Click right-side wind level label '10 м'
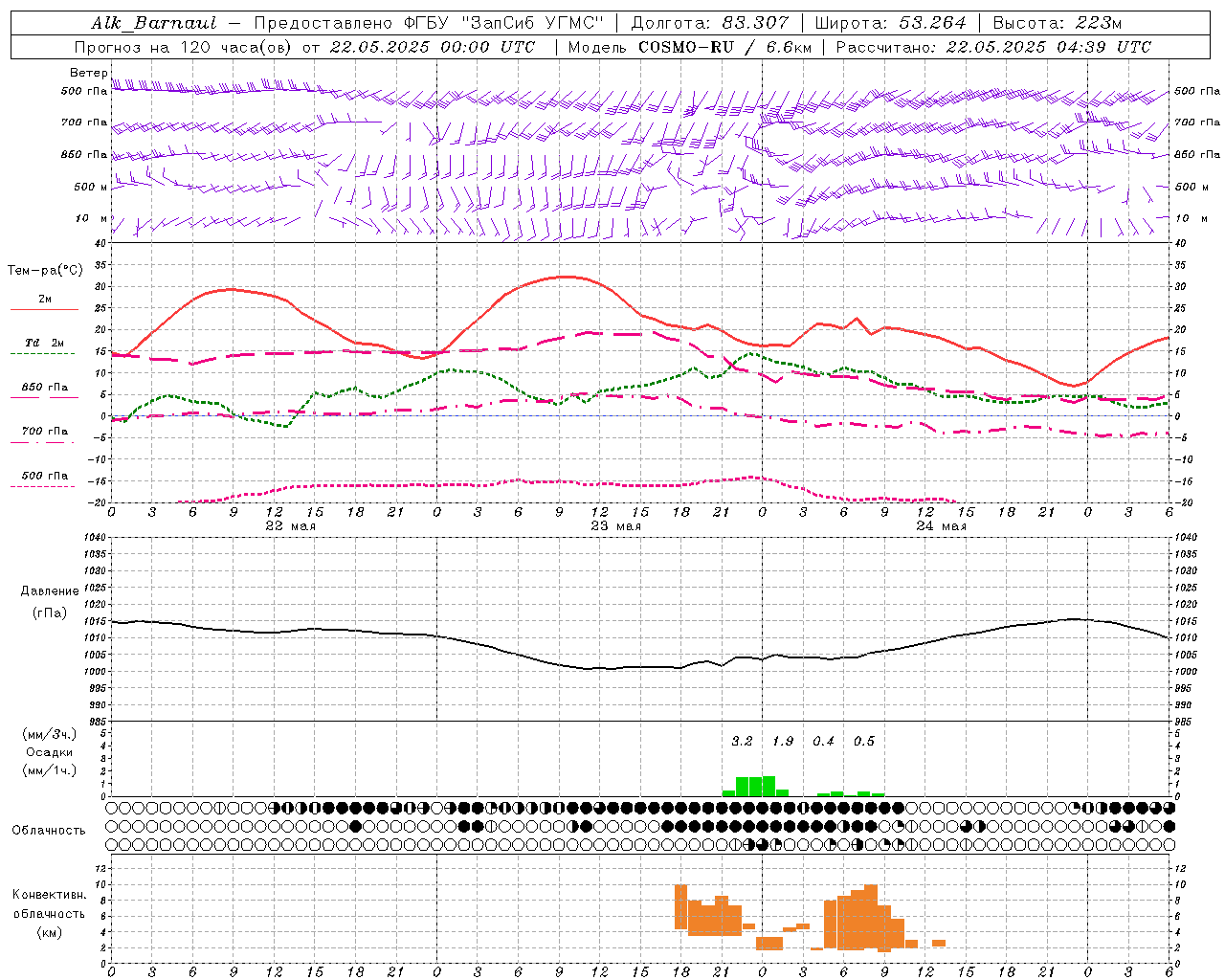This screenshot has height=980, width=1225. 1191,218
